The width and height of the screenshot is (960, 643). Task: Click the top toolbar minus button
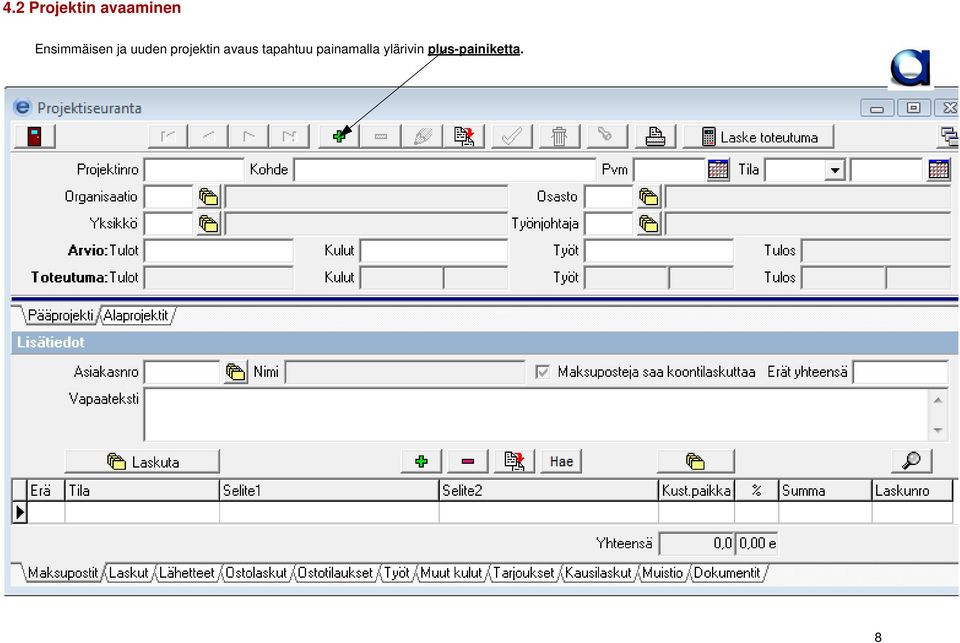tap(381, 137)
